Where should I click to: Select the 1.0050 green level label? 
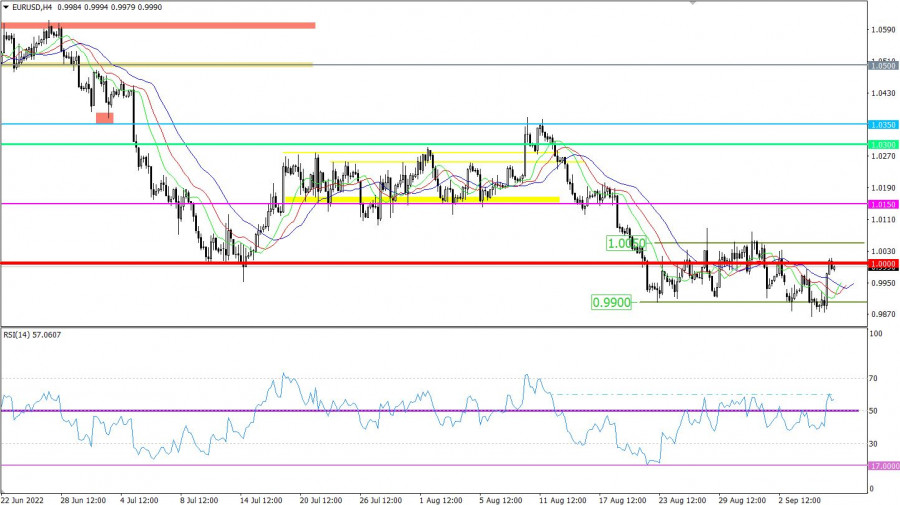(x=626, y=243)
